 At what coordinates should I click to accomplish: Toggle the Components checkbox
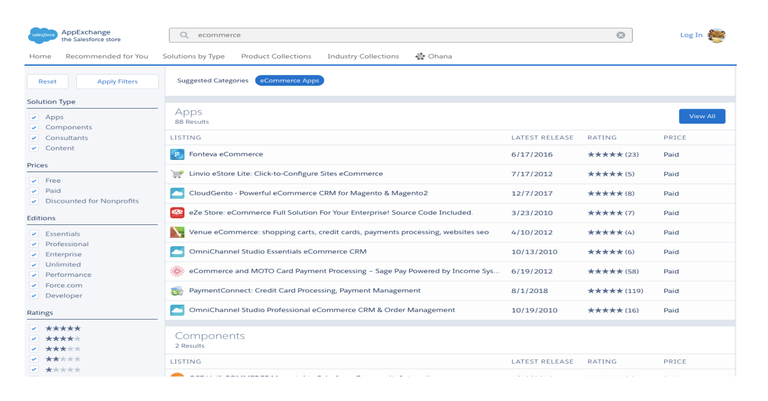coord(34,127)
